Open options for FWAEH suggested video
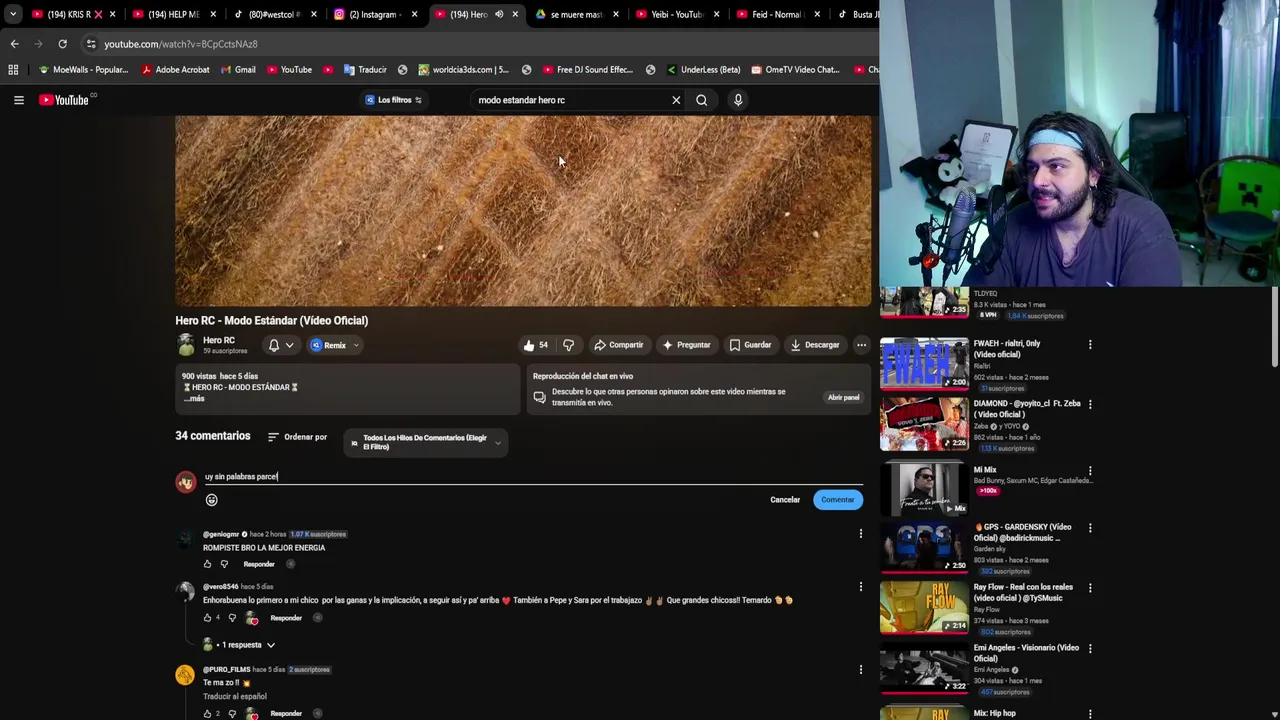Image resolution: width=1280 pixels, height=720 pixels. 1090,345
